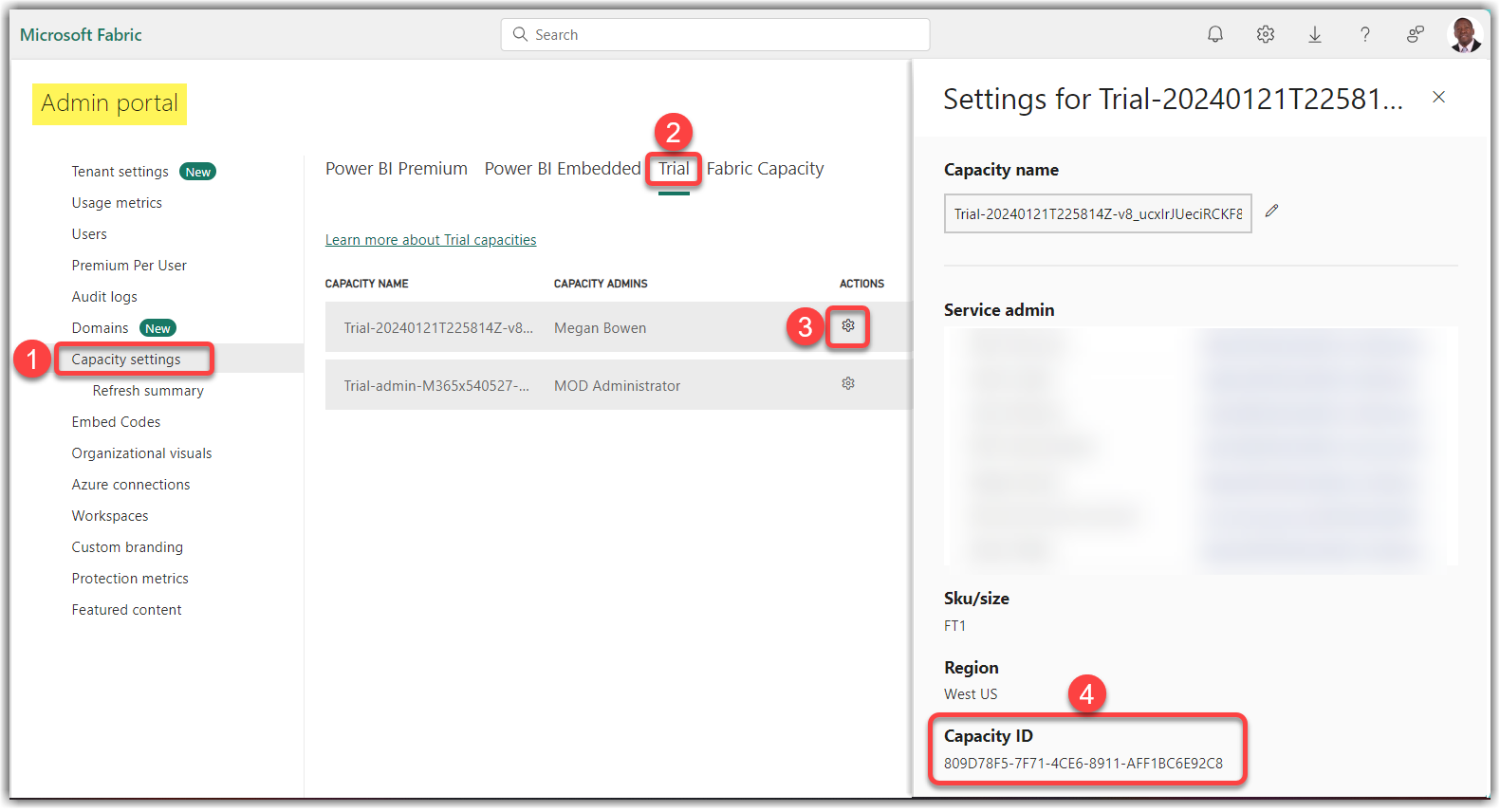
Task: Open the user profile avatar
Action: coord(1464,35)
